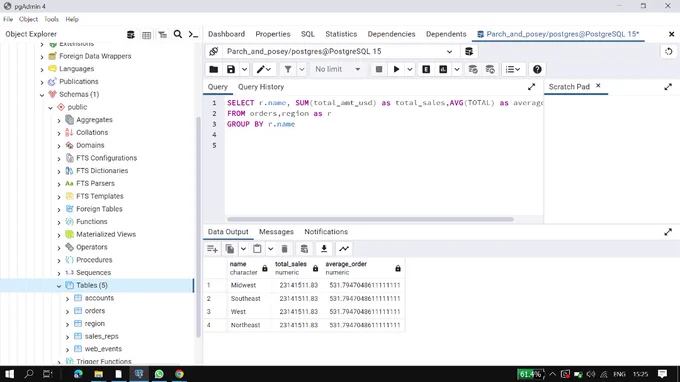Click the horizontal scrollbar of query editor
Viewport: 680px width, 382px height.
click(370, 219)
